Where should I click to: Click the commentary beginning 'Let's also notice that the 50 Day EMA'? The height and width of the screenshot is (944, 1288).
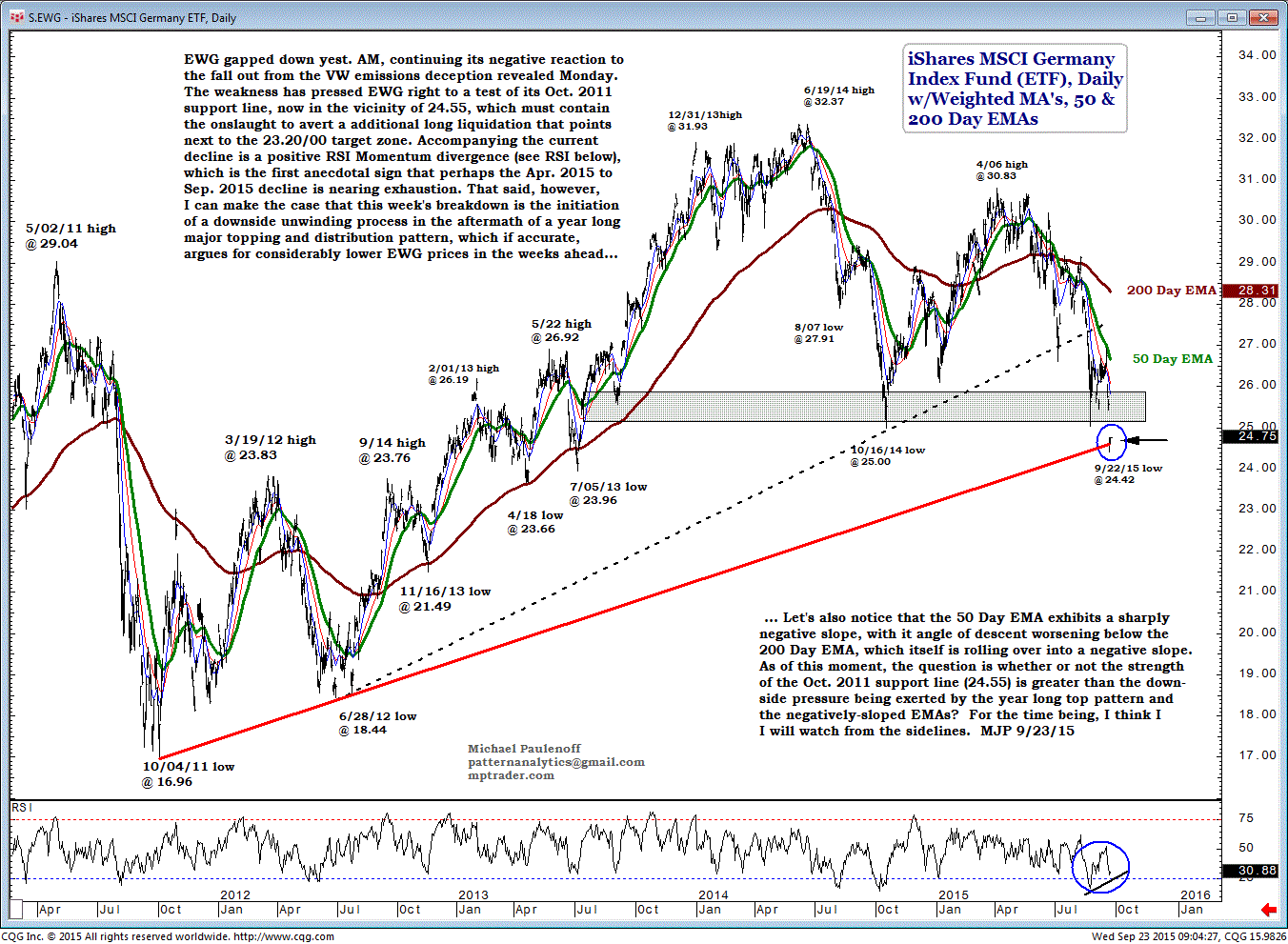pyautogui.click(x=976, y=674)
